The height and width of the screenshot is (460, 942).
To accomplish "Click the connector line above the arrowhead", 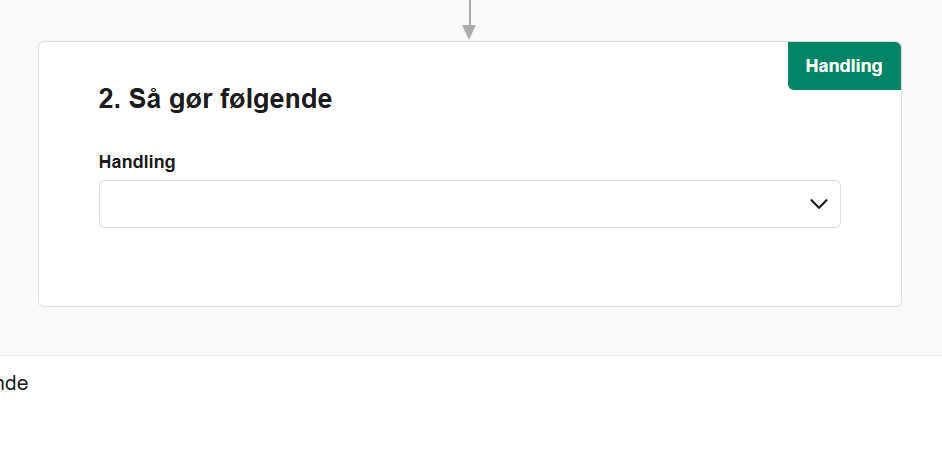I will click(468, 10).
